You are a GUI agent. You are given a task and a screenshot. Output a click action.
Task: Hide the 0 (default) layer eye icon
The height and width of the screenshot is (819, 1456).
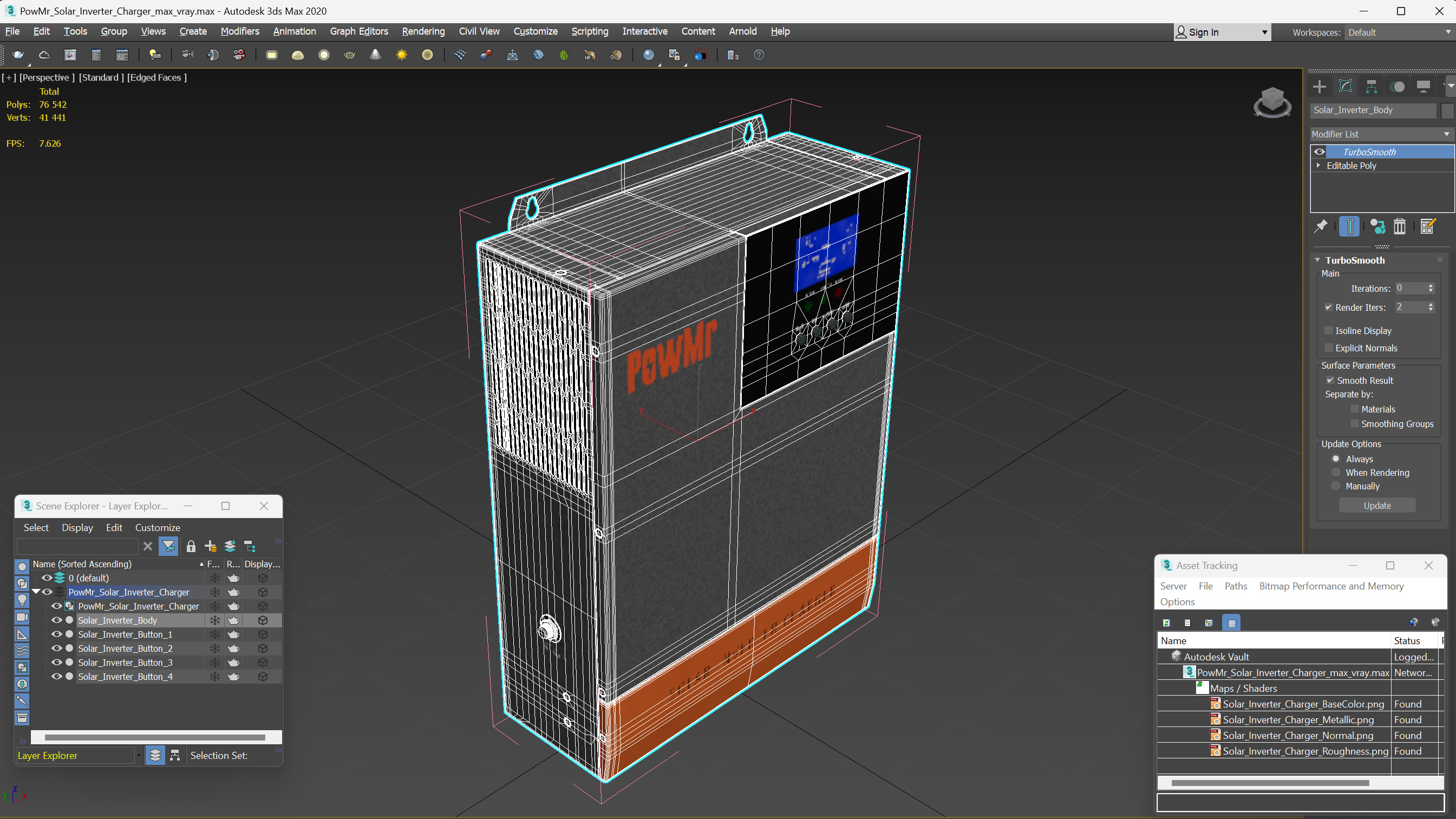(47, 578)
